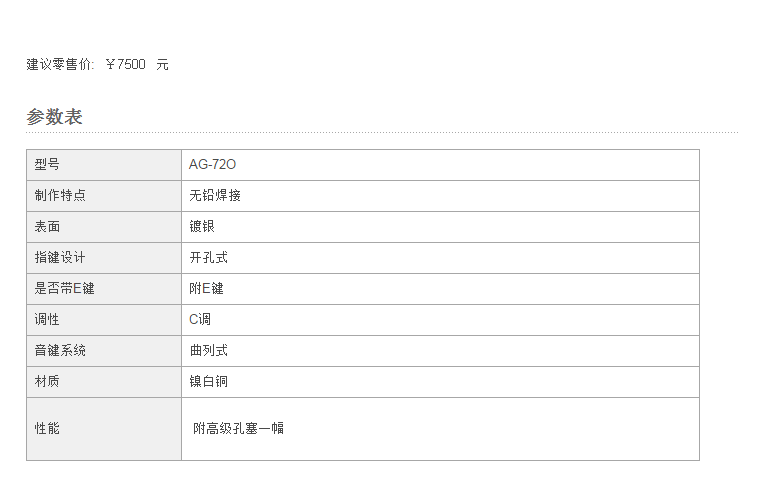Click the 曲列式 value cell
Screen dimensions: 760x502
point(440,351)
